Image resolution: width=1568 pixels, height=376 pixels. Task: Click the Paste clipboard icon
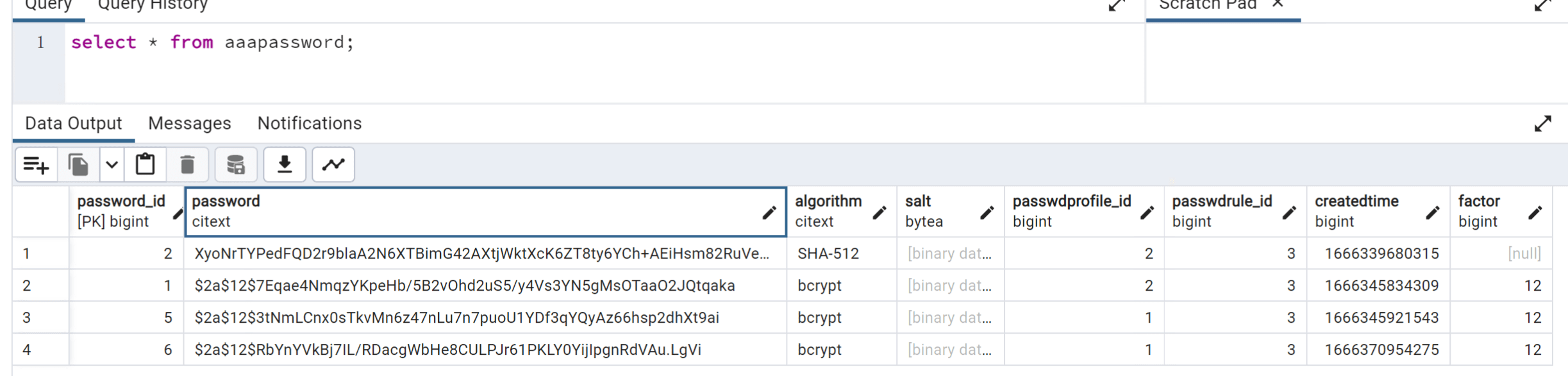[x=146, y=165]
